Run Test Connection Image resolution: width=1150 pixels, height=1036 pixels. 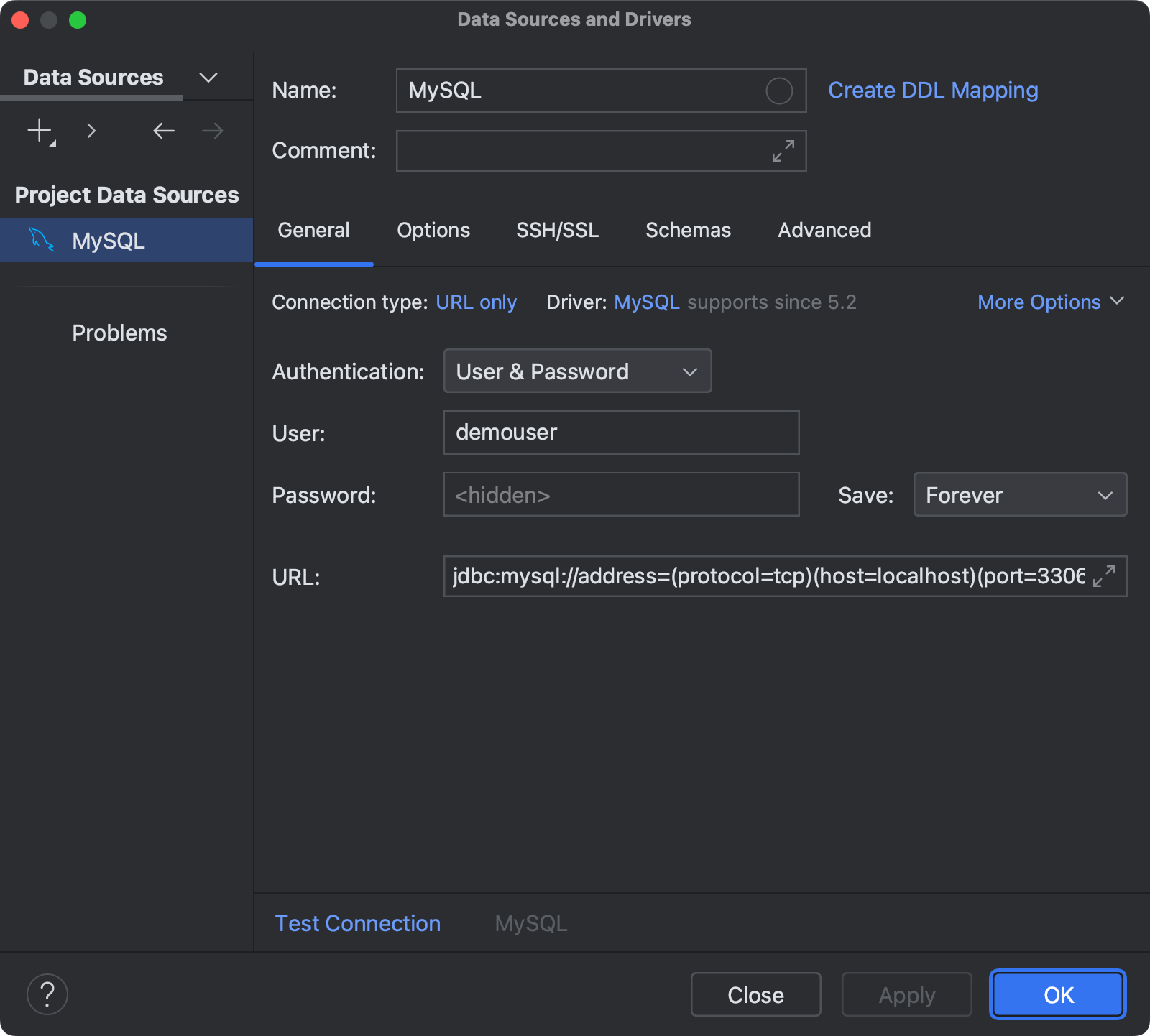tap(357, 923)
